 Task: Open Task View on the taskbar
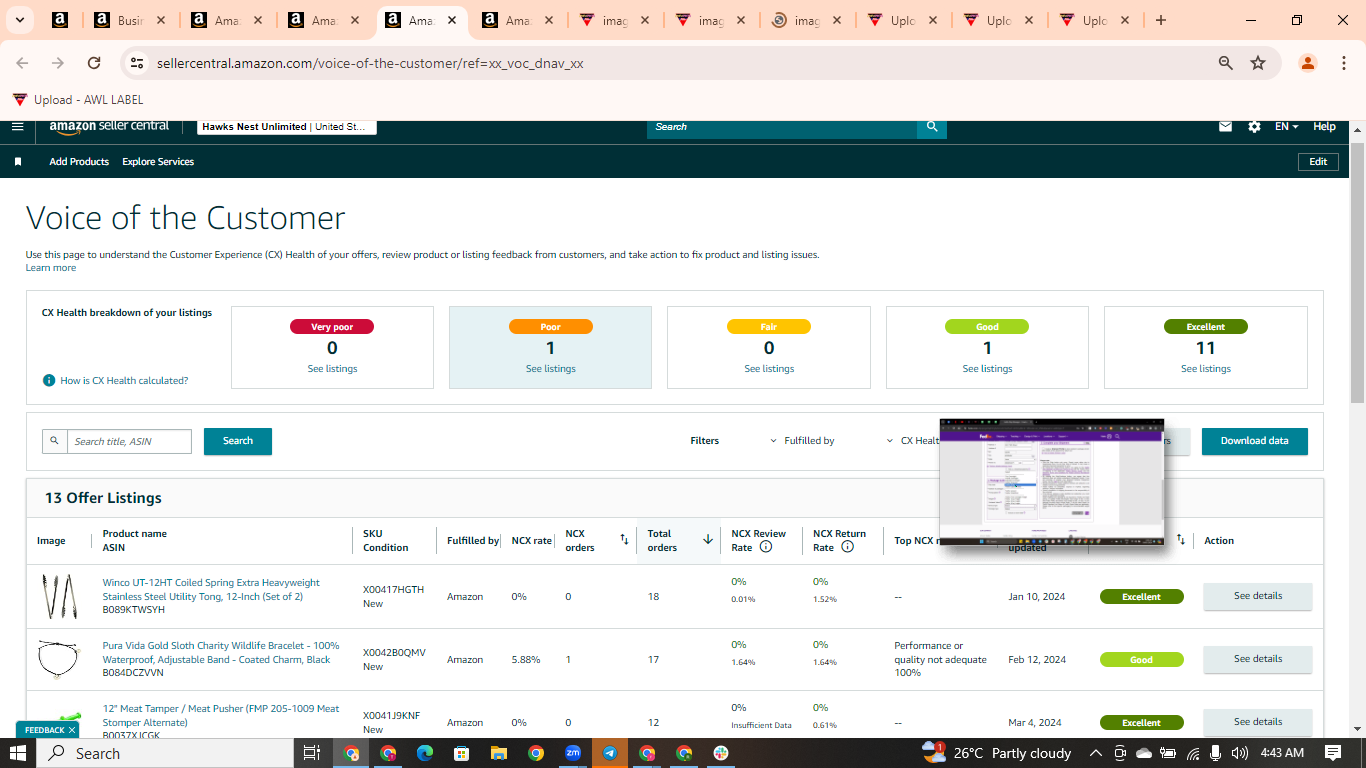312,753
